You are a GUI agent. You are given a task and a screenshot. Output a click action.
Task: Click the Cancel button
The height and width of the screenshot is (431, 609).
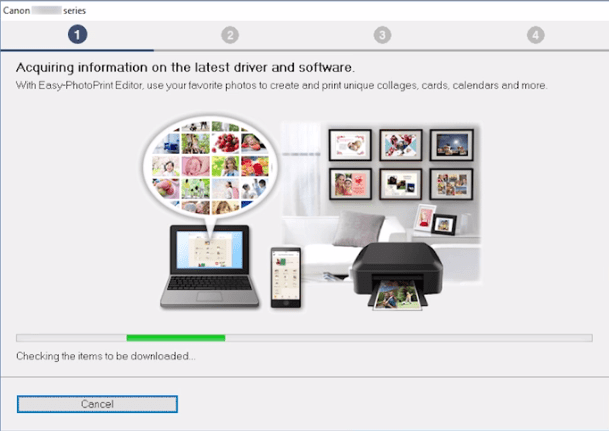97,404
